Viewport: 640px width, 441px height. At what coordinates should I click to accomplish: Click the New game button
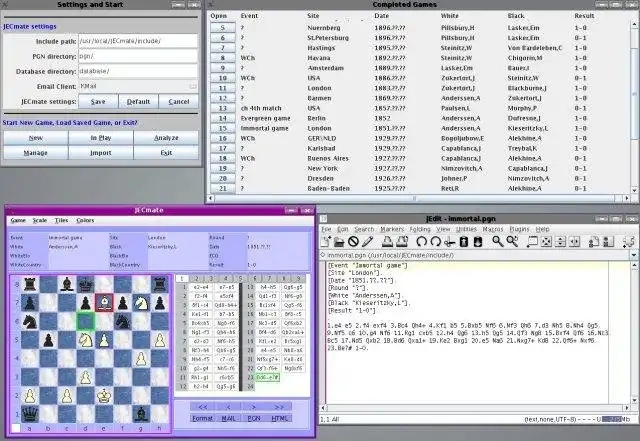point(36,138)
